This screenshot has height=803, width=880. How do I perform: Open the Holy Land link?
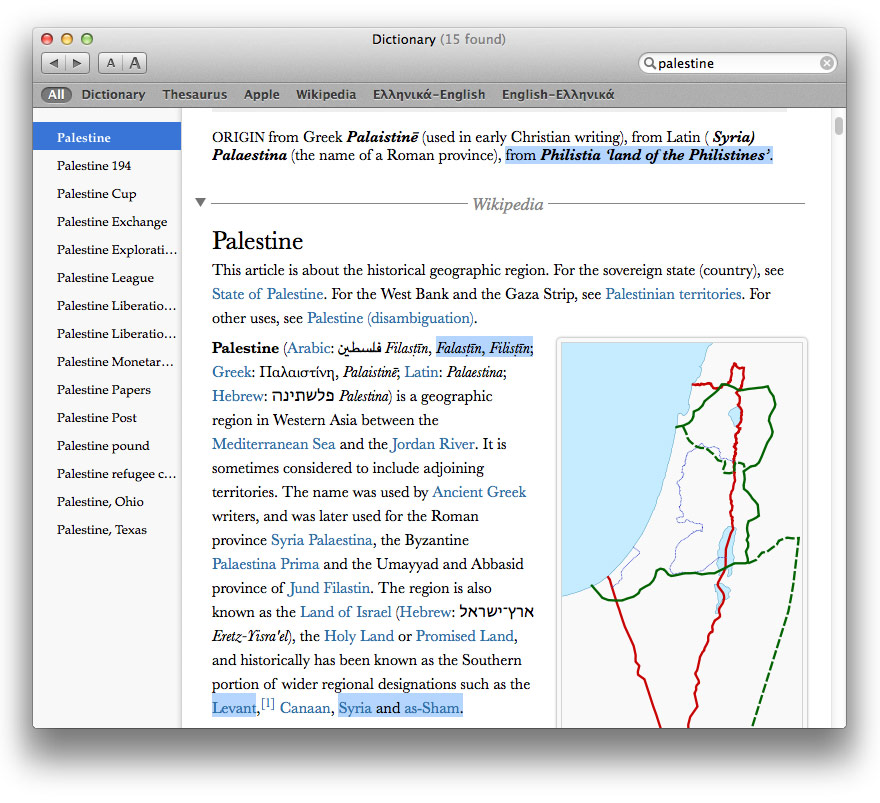[359, 636]
